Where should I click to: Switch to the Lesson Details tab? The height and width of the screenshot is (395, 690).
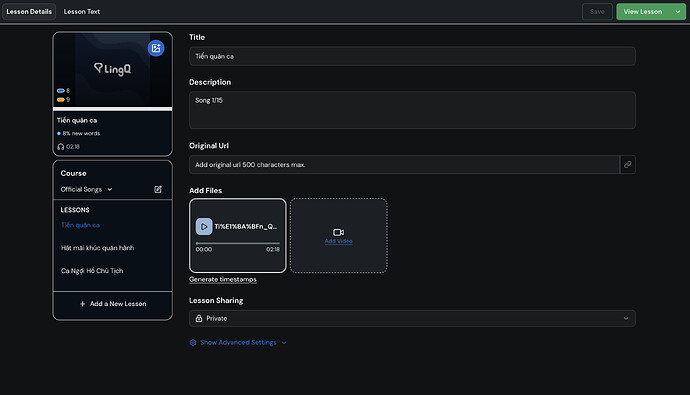point(29,11)
